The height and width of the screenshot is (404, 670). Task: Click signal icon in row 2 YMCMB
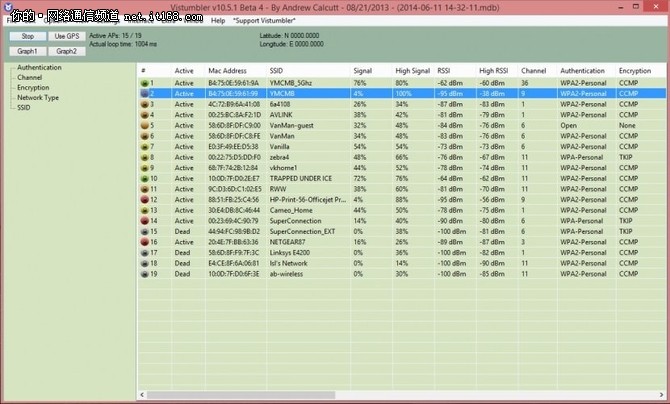coord(144,94)
